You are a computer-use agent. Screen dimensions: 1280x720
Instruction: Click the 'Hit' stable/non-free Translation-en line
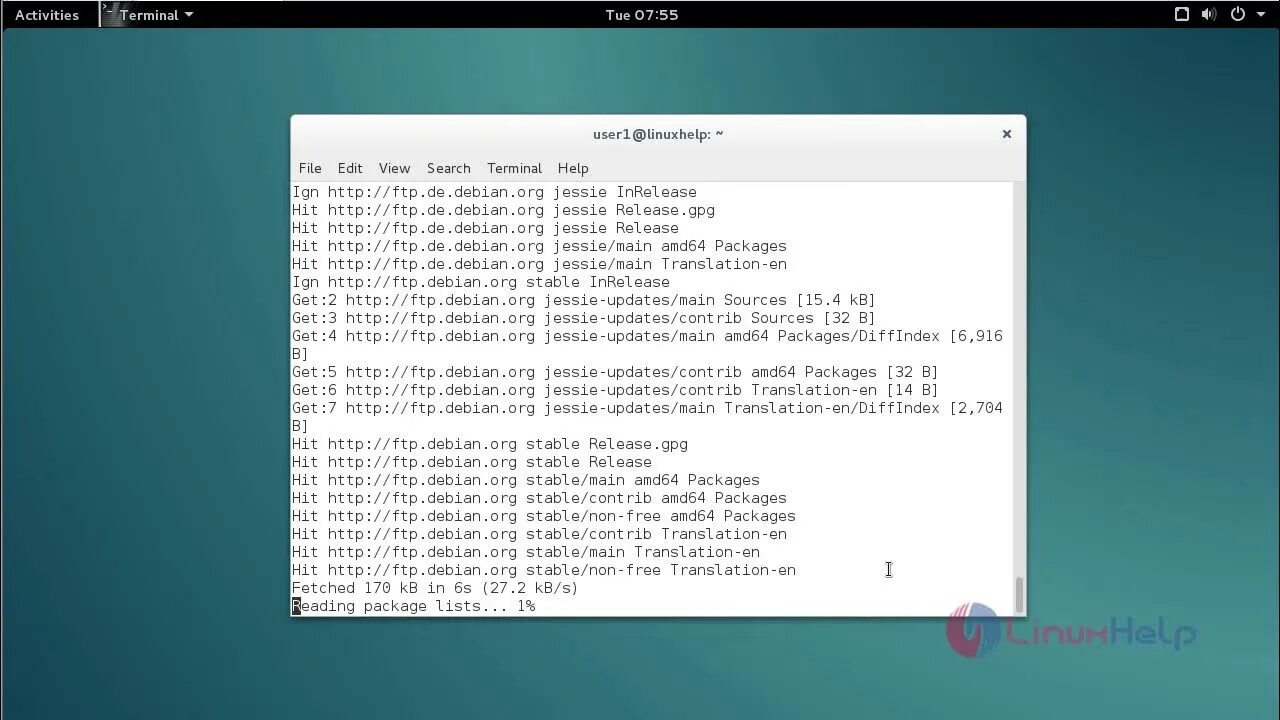pos(544,570)
